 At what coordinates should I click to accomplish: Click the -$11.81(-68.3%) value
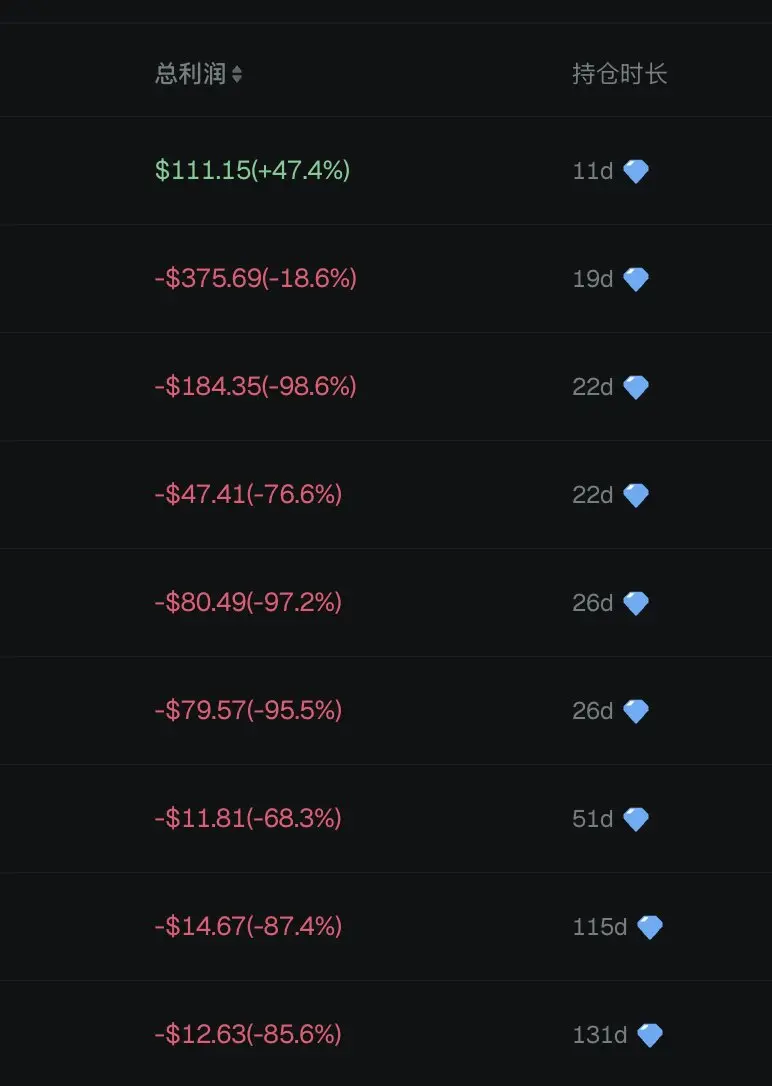[x=248, y=819]
